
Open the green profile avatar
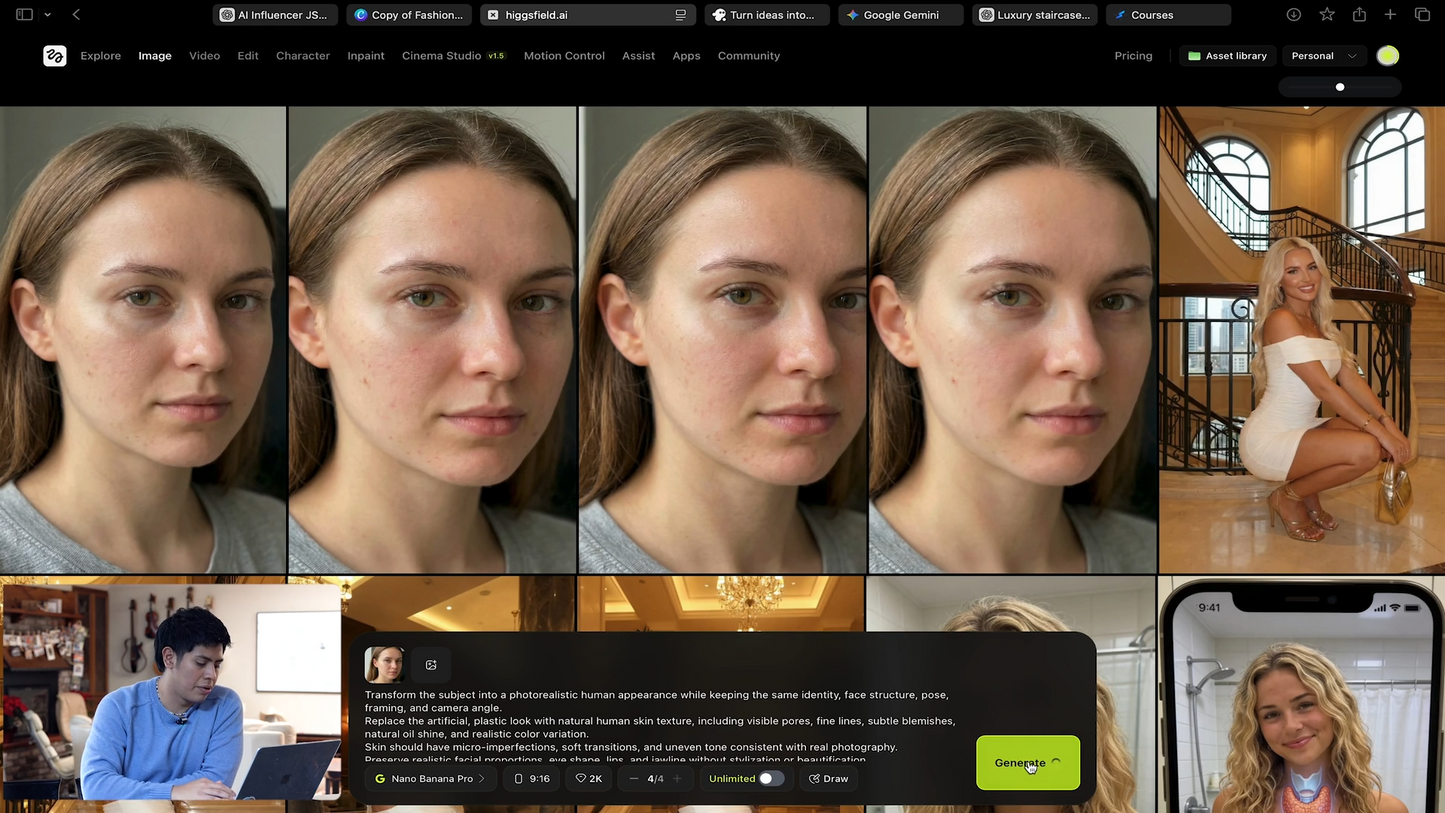[1388, 56]
